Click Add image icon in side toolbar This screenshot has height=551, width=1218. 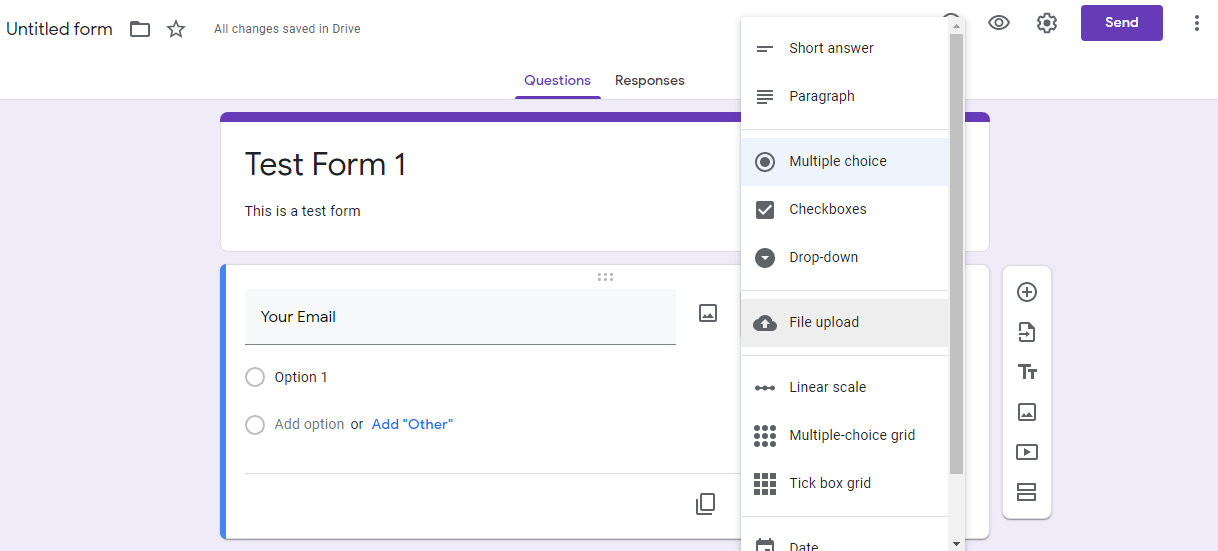click(1026, 412)
